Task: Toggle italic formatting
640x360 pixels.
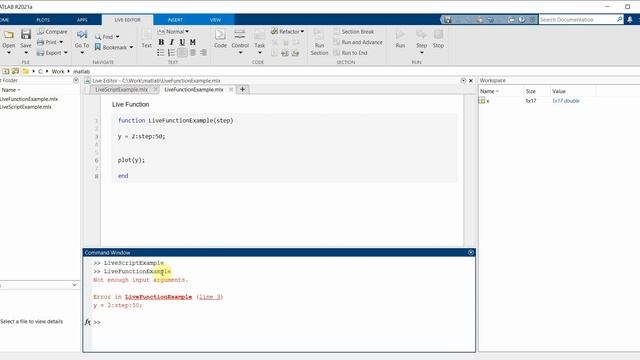Action: point(172,42)
